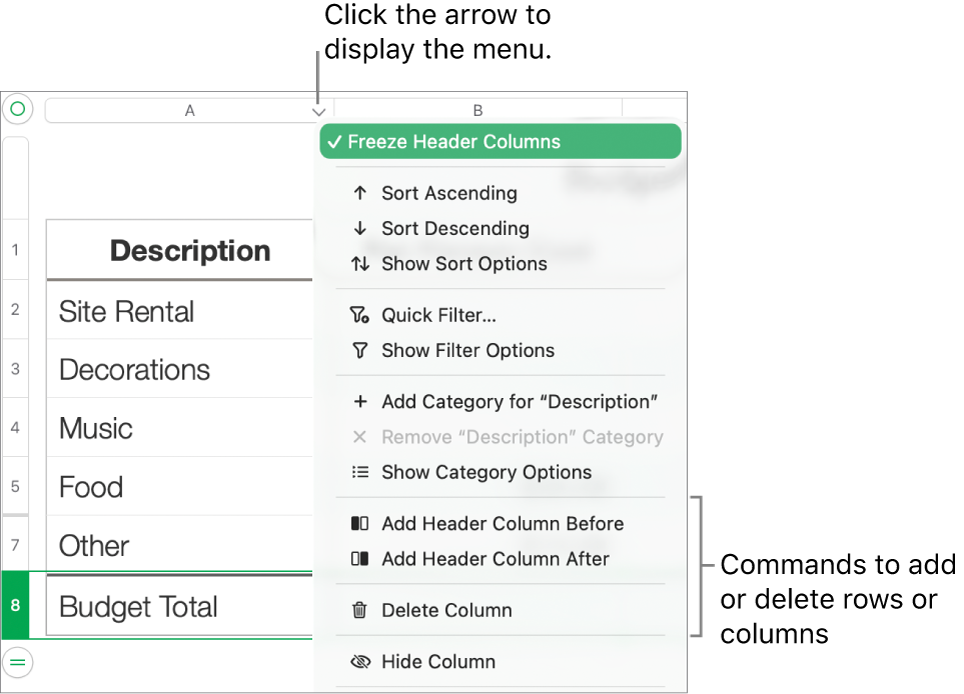This screenshot has width=964, height=694.
Task: Click the Delete Column command
Action: coord(446,610)
